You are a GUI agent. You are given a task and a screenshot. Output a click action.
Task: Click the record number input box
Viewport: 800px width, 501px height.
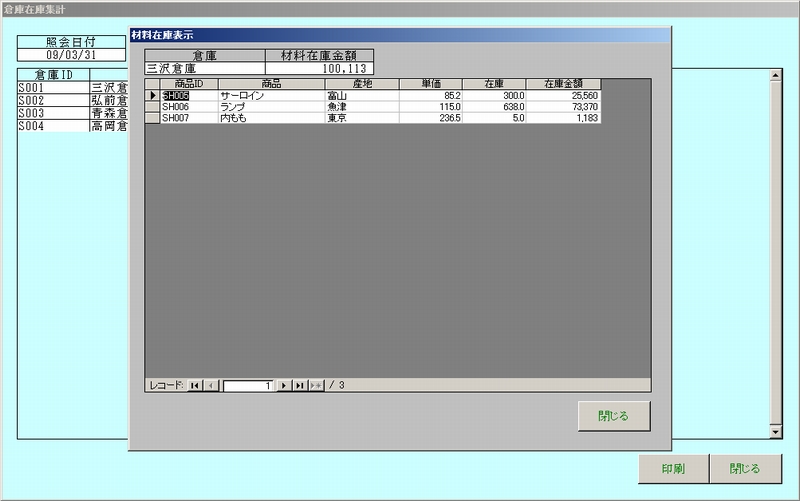click(248, 385)
